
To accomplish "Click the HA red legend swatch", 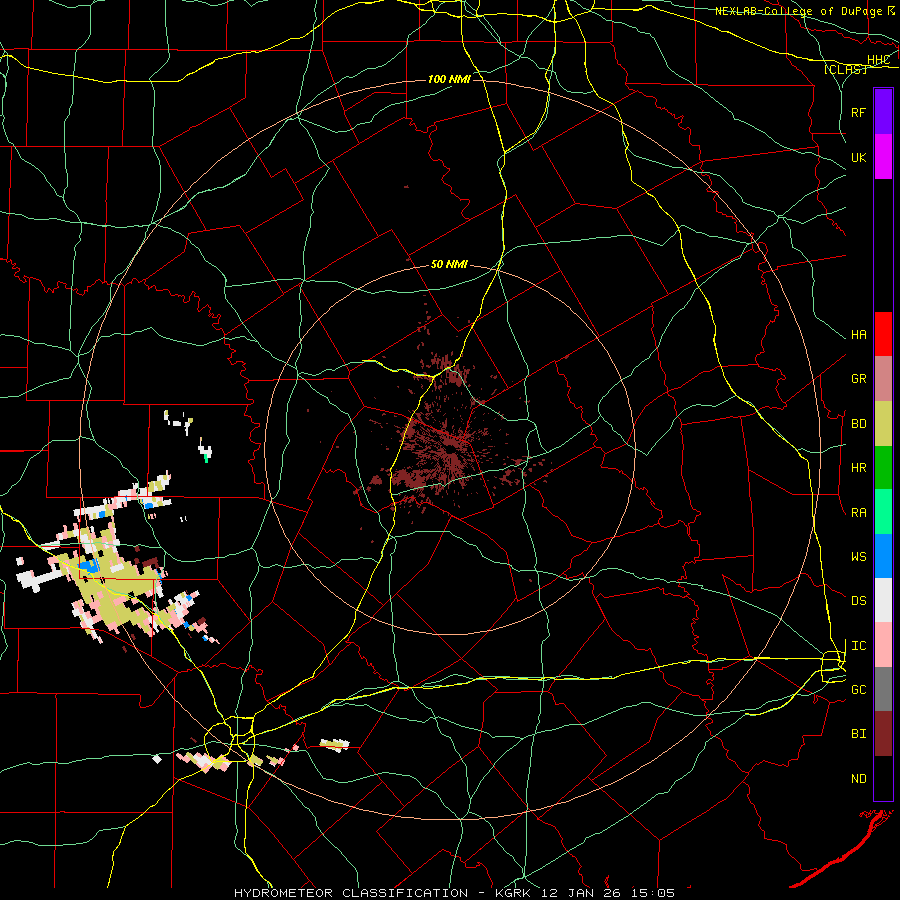I will [x=883, y=334].
